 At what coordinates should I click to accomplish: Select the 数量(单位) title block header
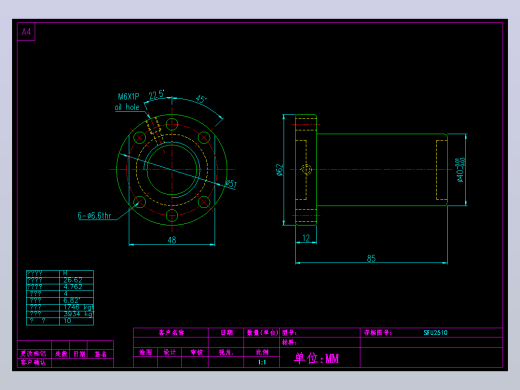click(262, 332)
